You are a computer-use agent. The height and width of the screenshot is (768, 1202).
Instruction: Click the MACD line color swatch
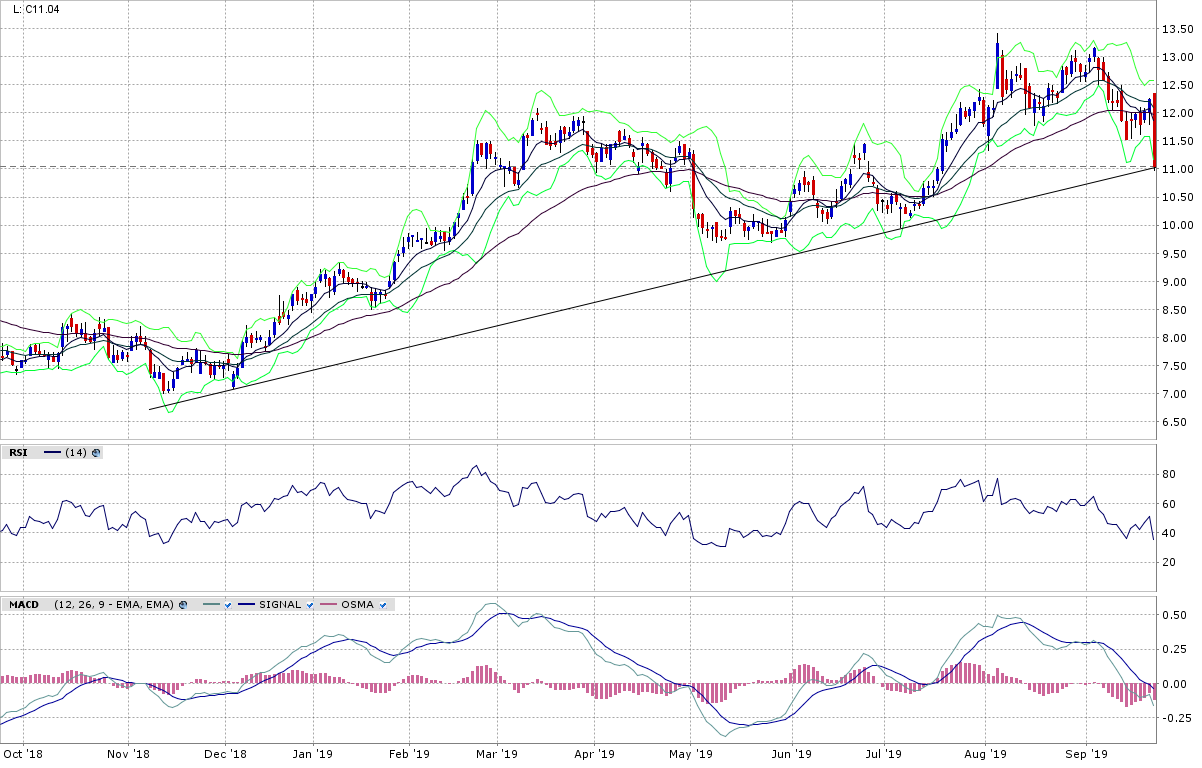211,605
